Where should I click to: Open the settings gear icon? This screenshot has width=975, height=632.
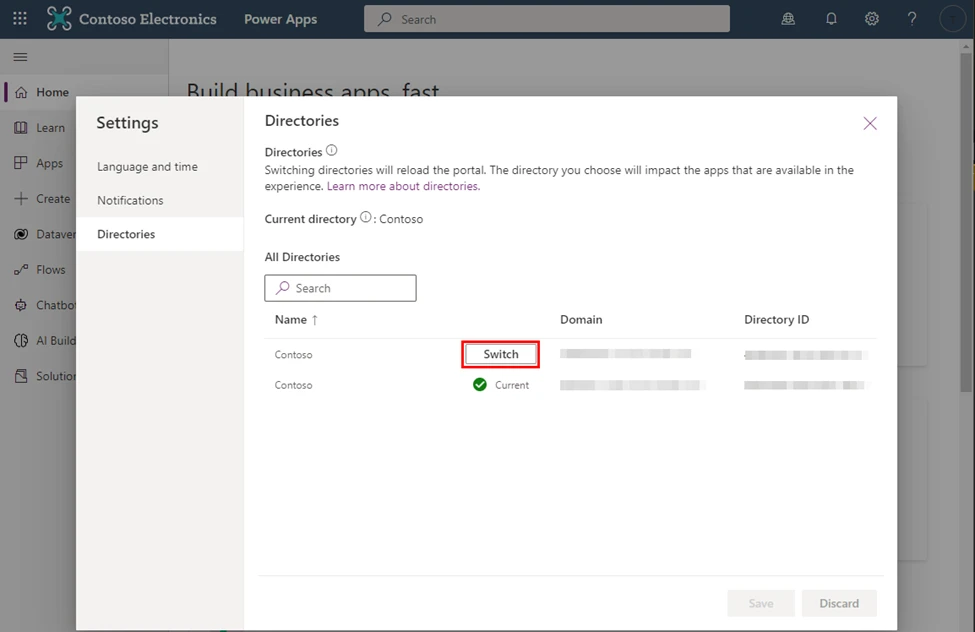(872, 19)
